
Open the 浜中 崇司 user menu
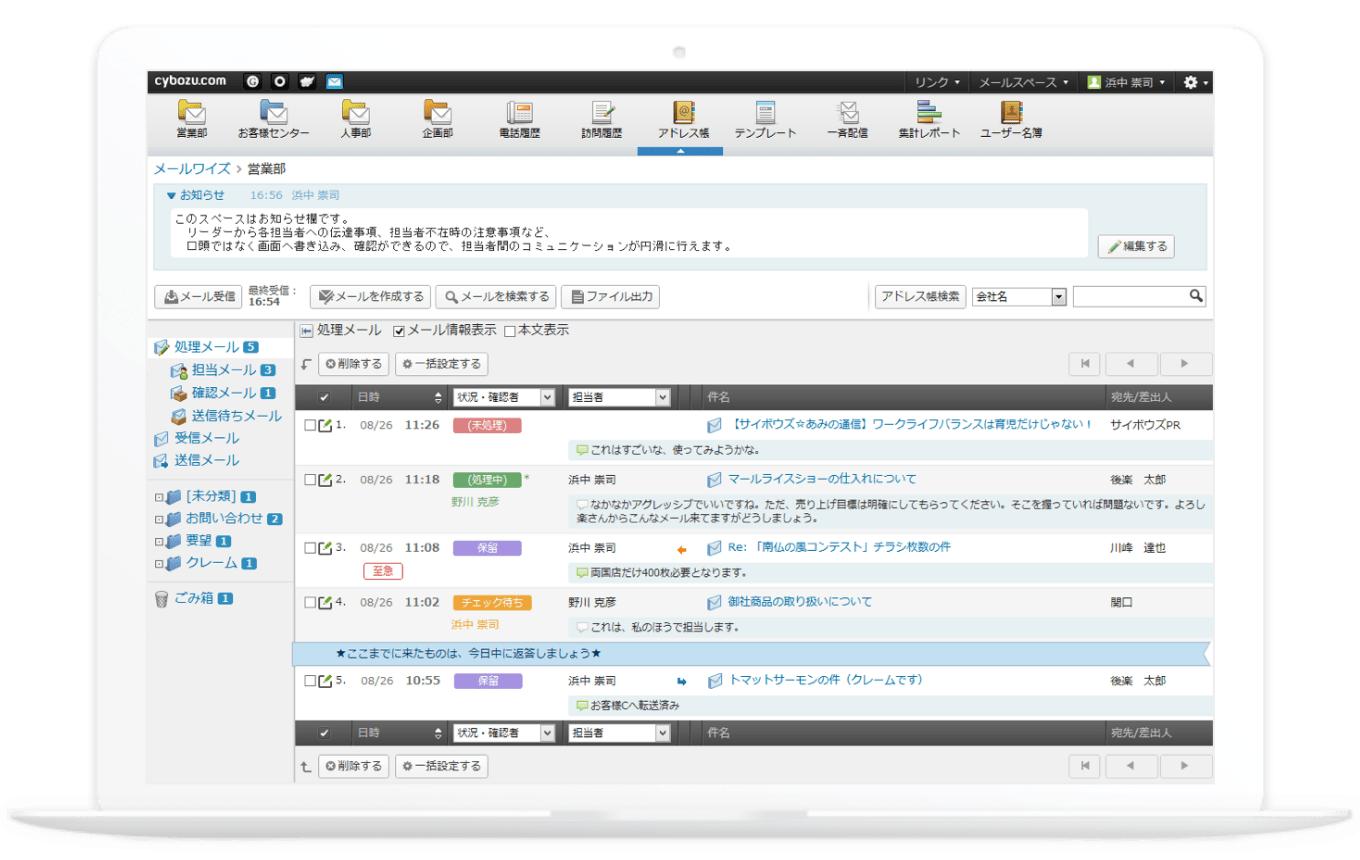click(1126, 82)
